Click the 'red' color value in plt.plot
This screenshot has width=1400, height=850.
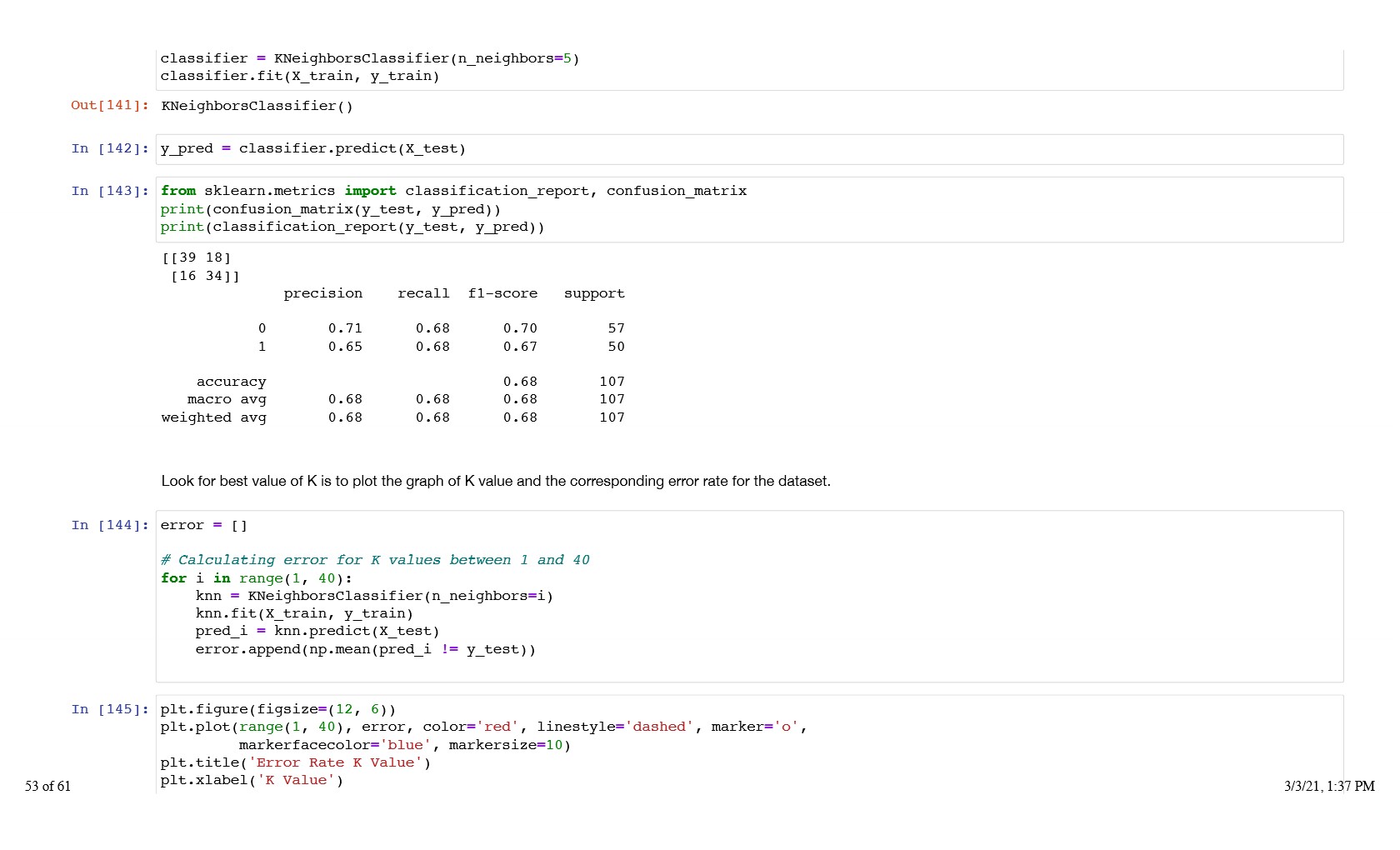(x=497, y=727)
